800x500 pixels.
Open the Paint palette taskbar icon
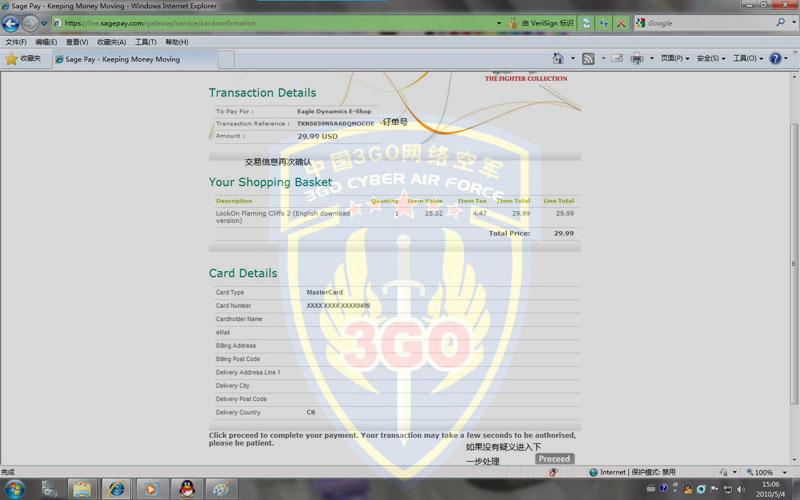point(221,489)
